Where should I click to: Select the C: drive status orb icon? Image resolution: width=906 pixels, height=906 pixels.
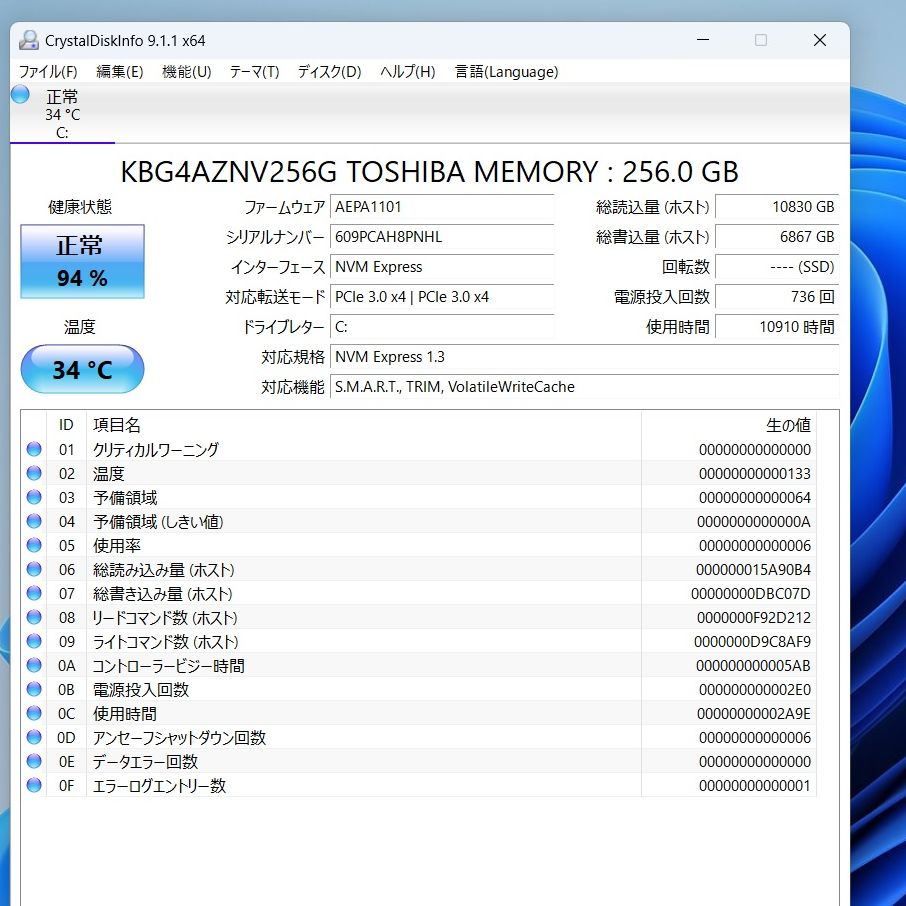click(x=20, y=94)
